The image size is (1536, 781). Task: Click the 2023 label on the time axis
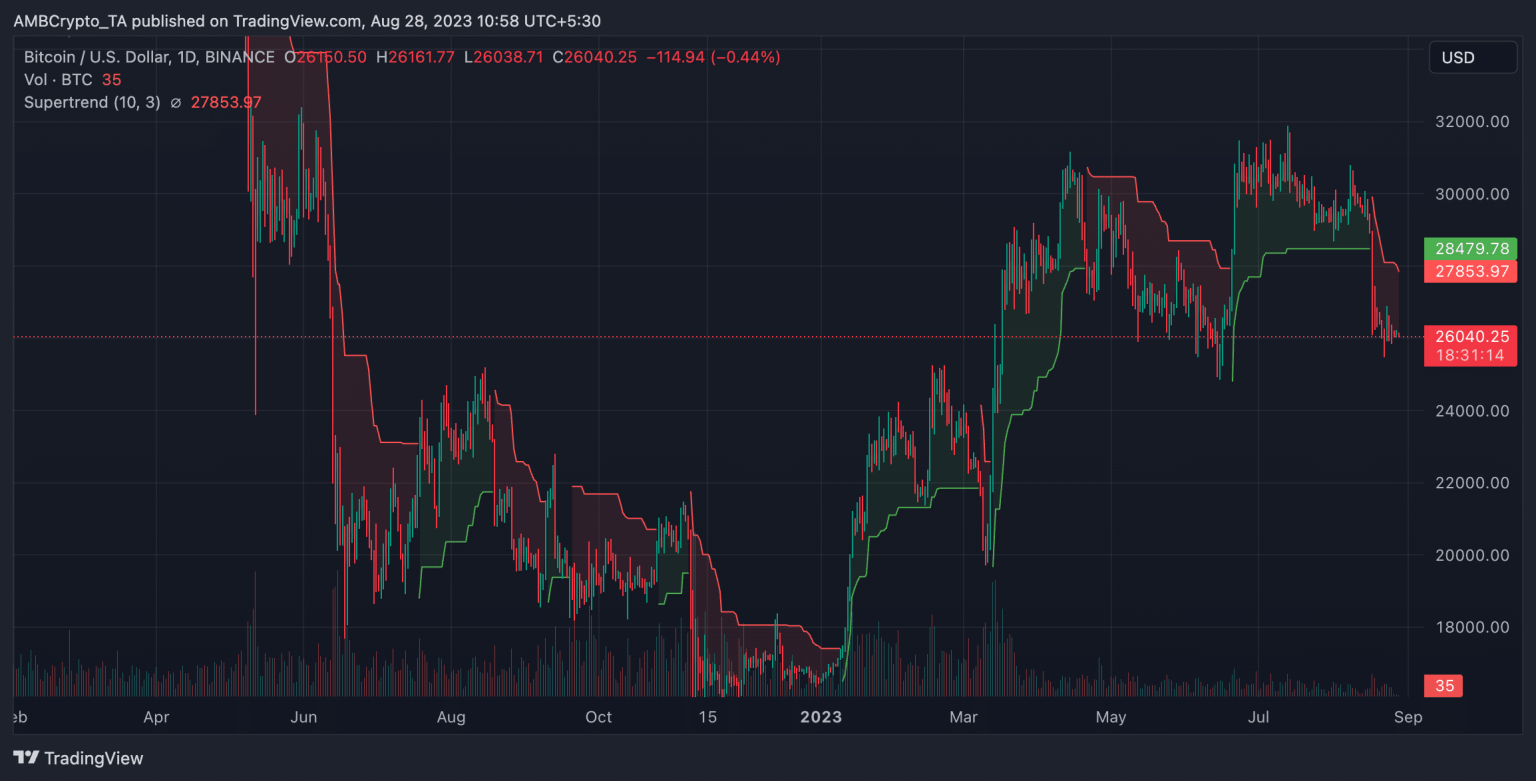[821, 717]
